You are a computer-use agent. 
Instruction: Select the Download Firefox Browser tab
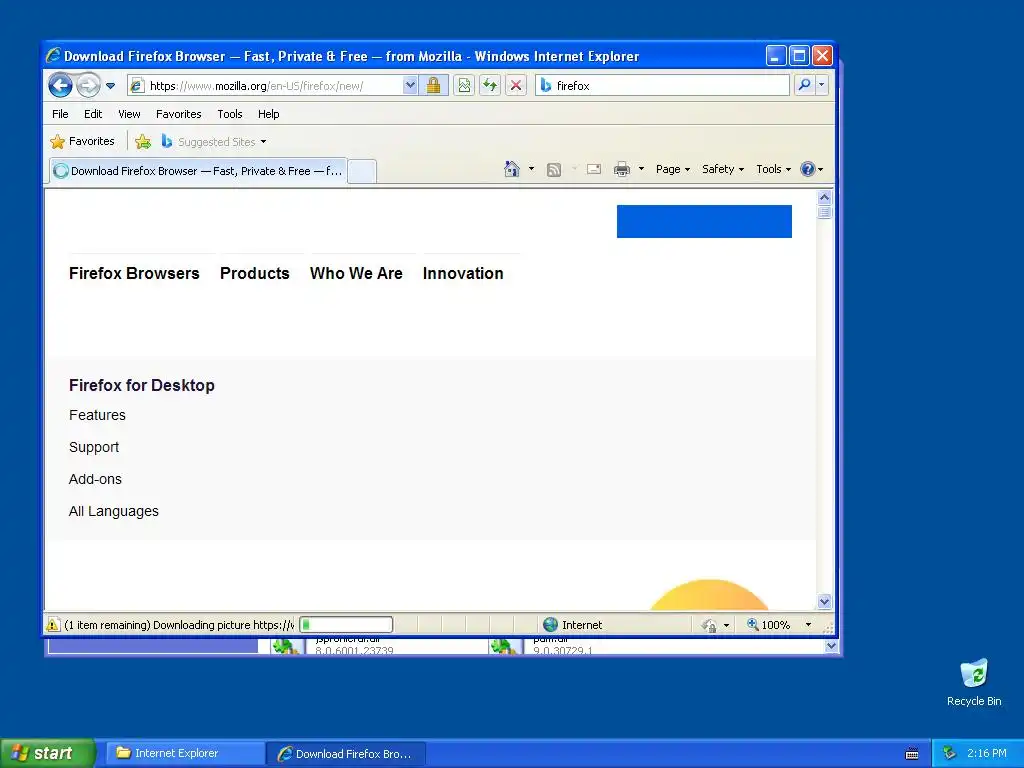199,171
